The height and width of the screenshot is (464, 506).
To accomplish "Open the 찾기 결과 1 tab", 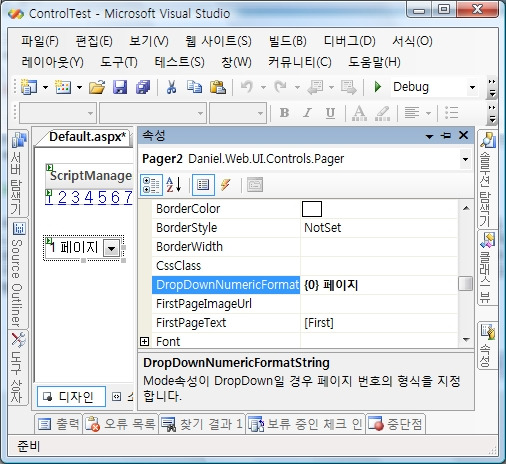I will click(202, 424).
